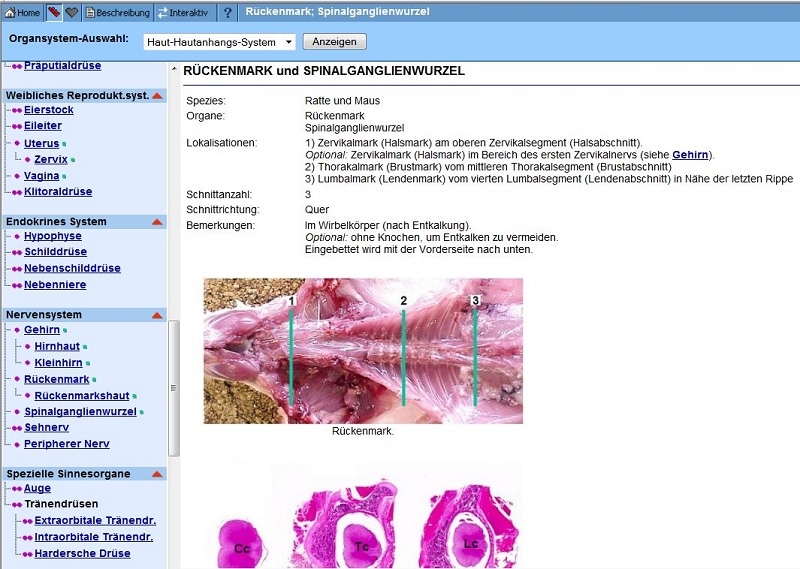Collapse the Nervensystem section
This screenshot has width=800, height=569.
[x=157, y=314]
